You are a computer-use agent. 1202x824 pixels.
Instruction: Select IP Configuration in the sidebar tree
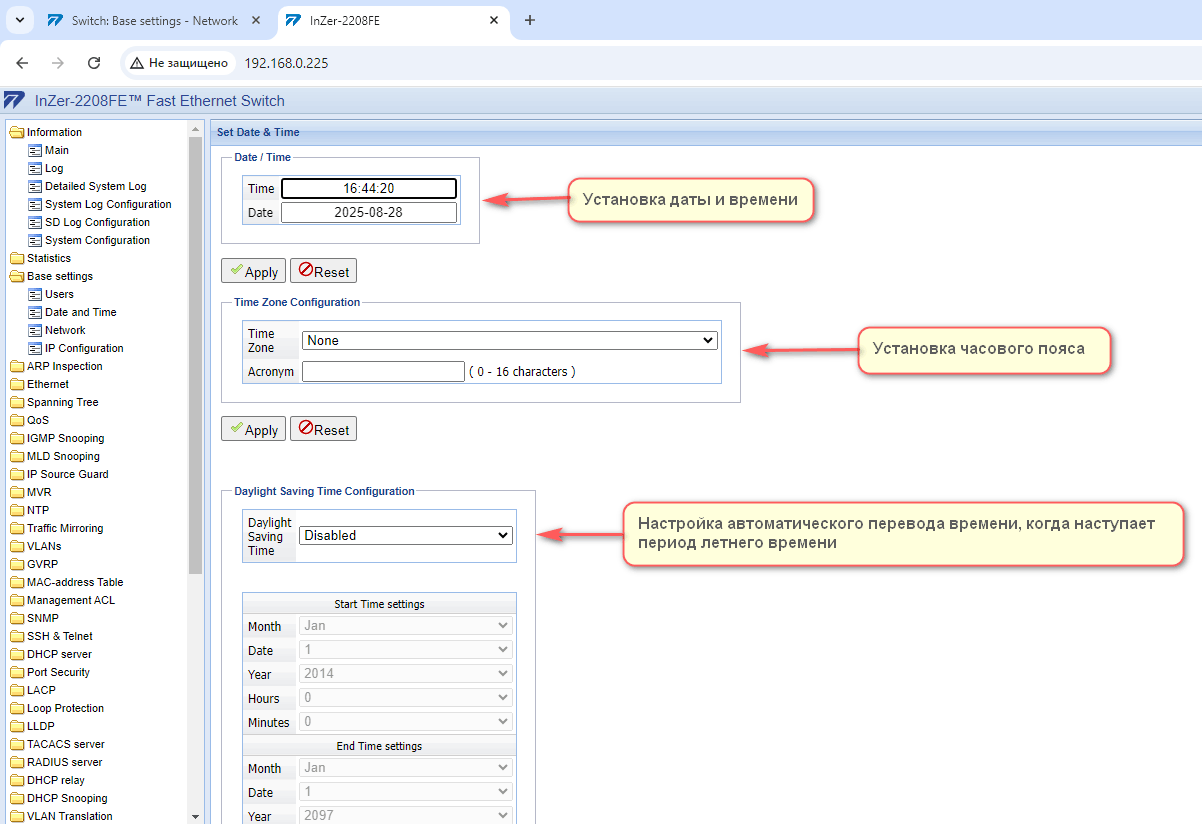point(84,348)
